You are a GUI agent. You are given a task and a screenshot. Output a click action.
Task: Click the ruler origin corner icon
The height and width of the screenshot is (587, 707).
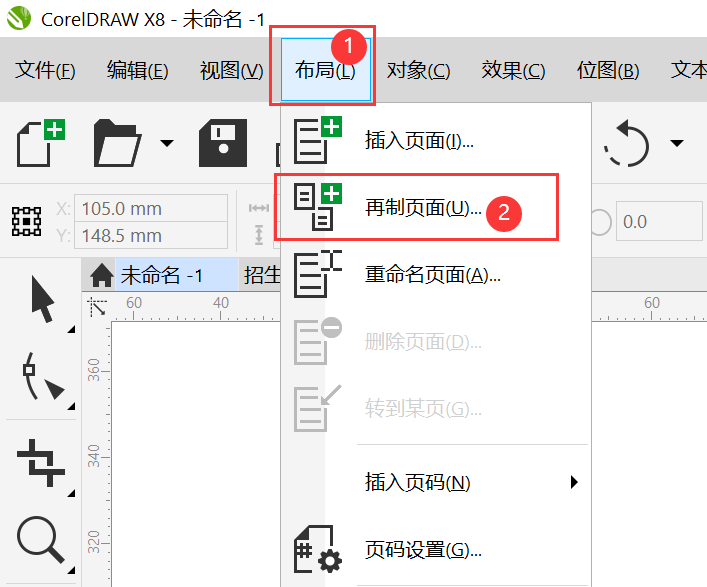pos(97,307)
